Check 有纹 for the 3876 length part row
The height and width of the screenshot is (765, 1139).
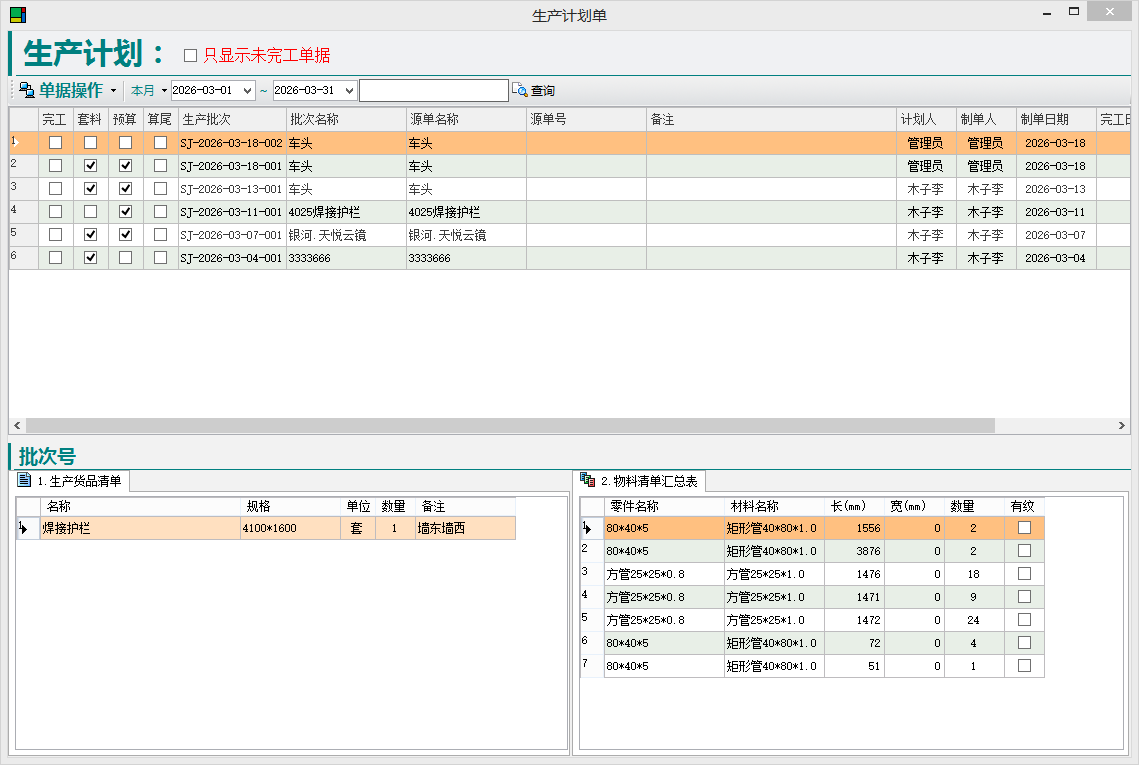1024,551
